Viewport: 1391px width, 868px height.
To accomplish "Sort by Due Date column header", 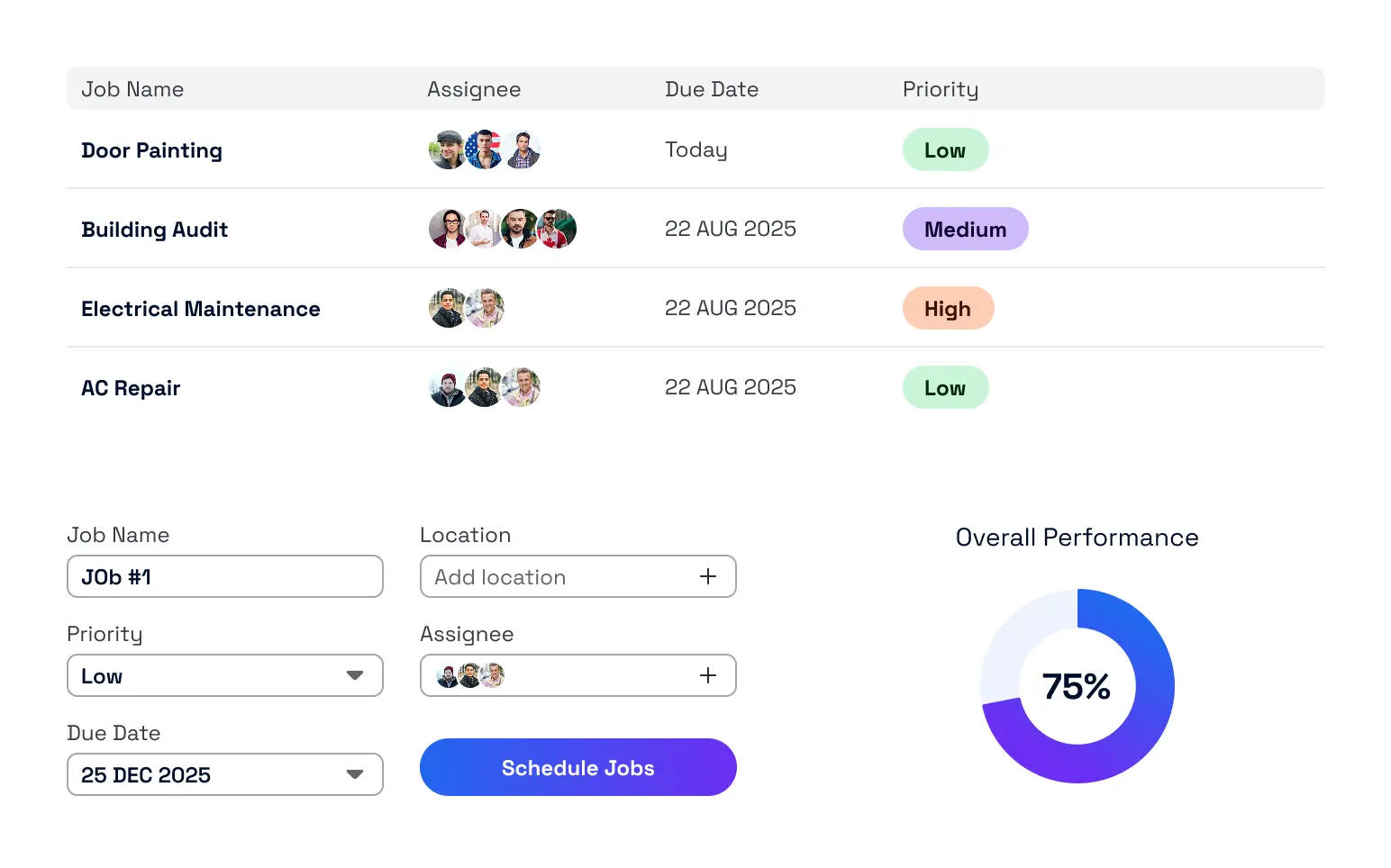I will (711, 89).
